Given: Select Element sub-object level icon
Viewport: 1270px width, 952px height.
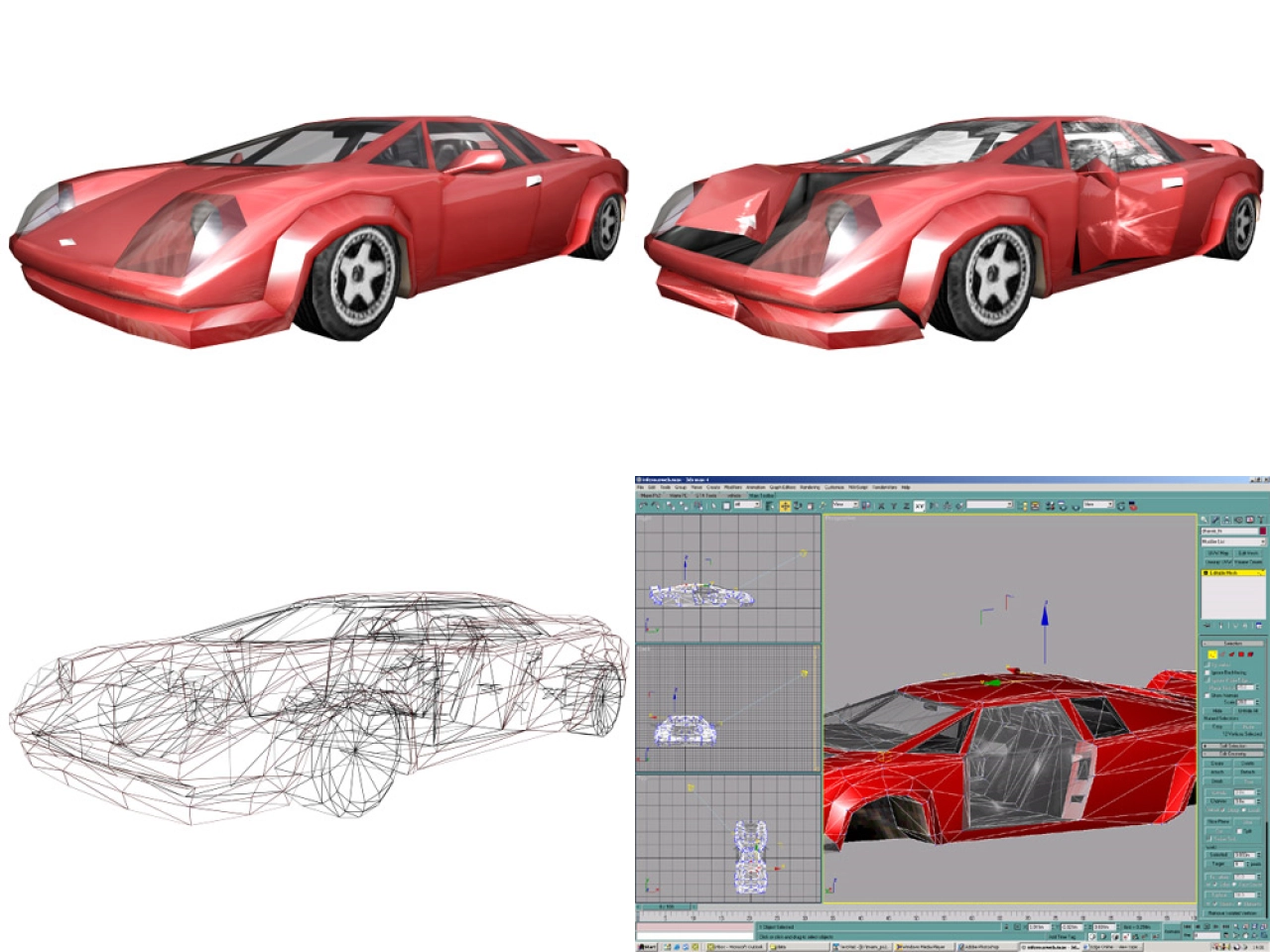Looking at the screenshot, I should pos(1250,654).
